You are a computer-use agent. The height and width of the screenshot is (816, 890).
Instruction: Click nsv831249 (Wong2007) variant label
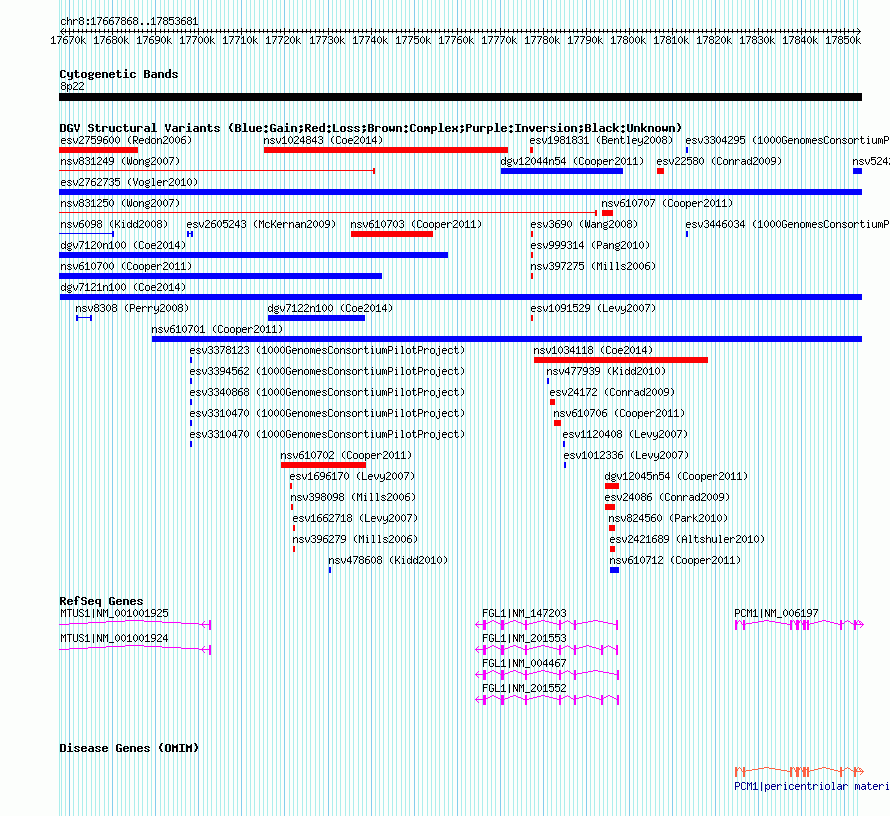(120, 161)
